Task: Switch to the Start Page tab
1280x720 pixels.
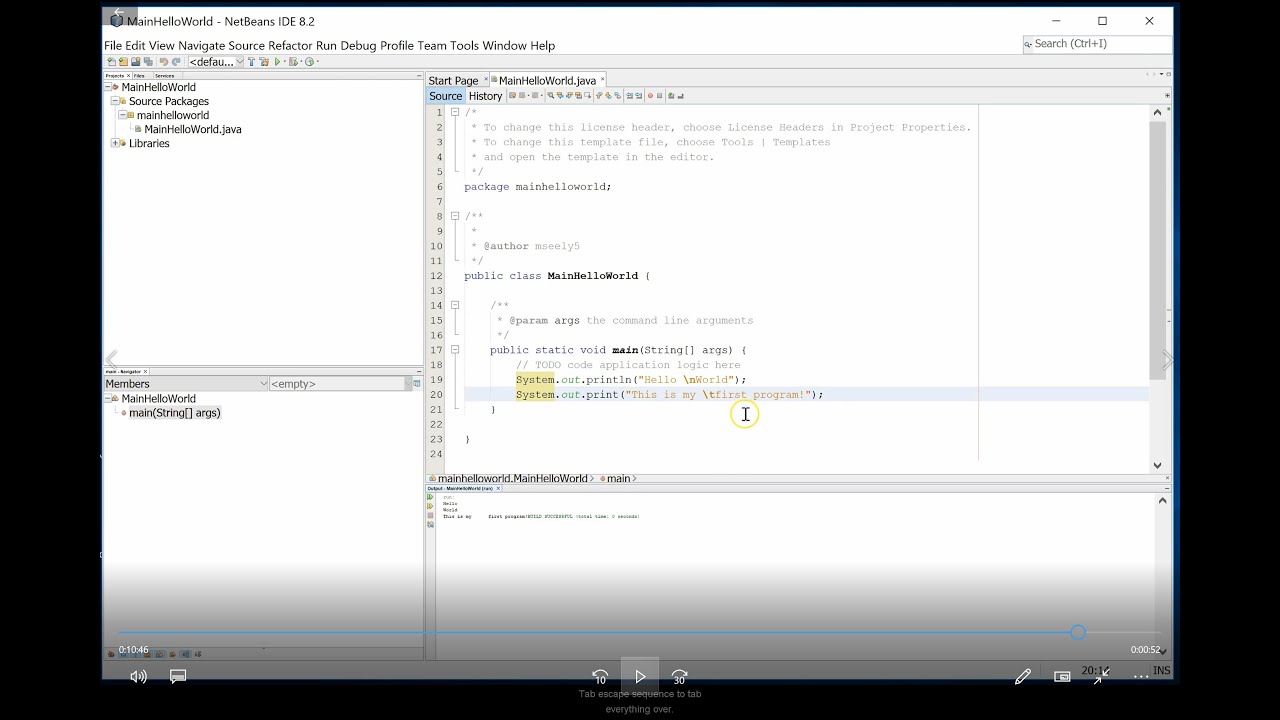Action: tap(453, 80)
